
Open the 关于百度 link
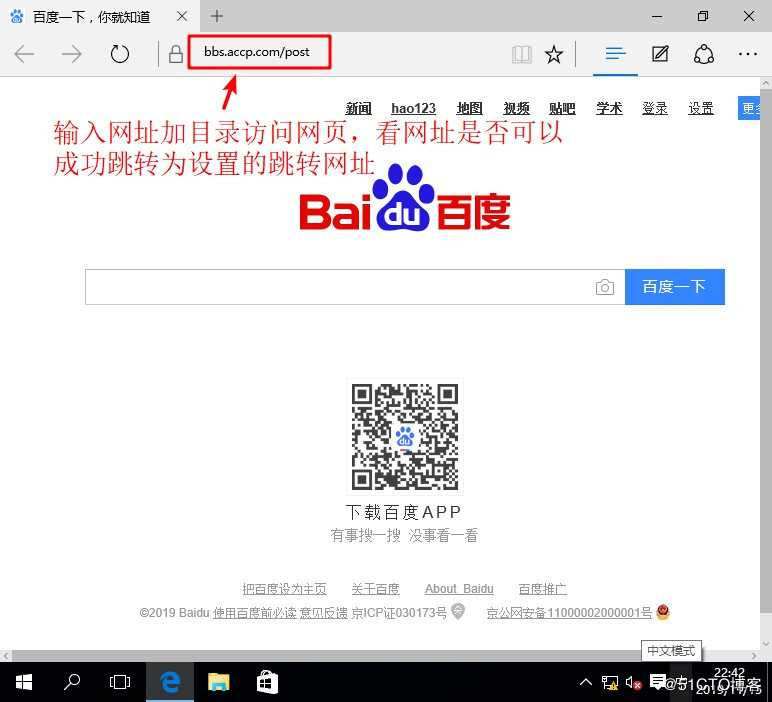click(x=376, y=589)
